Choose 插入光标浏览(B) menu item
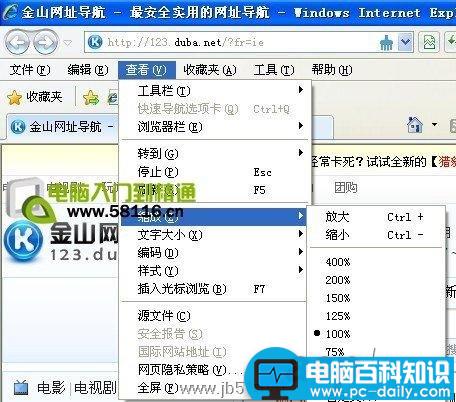Viewport: 456px width, 402px height. tap(214, 289)
